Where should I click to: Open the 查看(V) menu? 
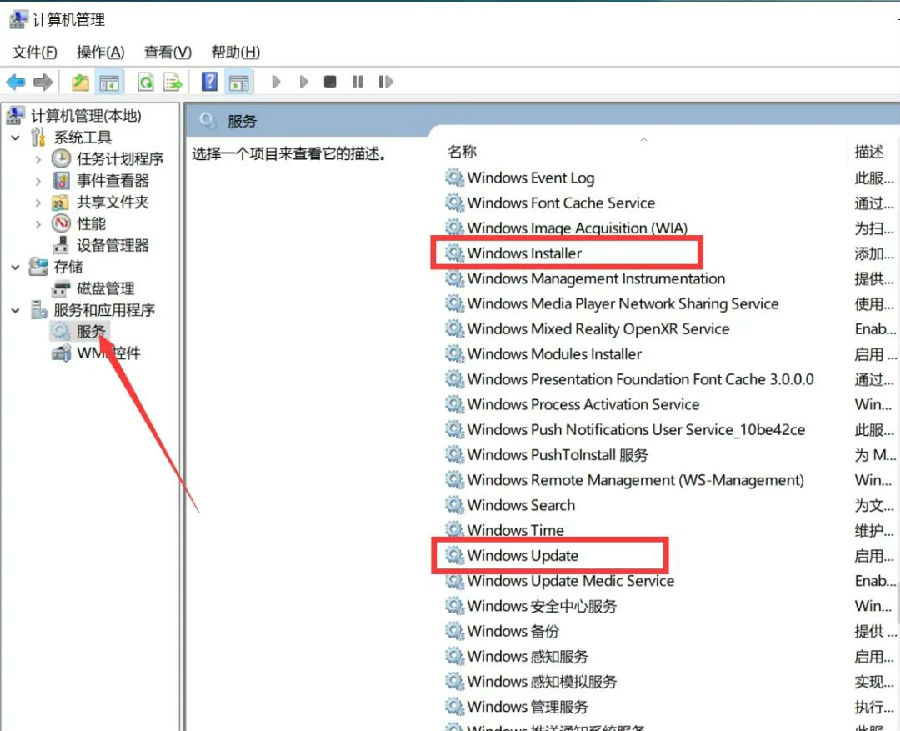[x=167, y=52]
